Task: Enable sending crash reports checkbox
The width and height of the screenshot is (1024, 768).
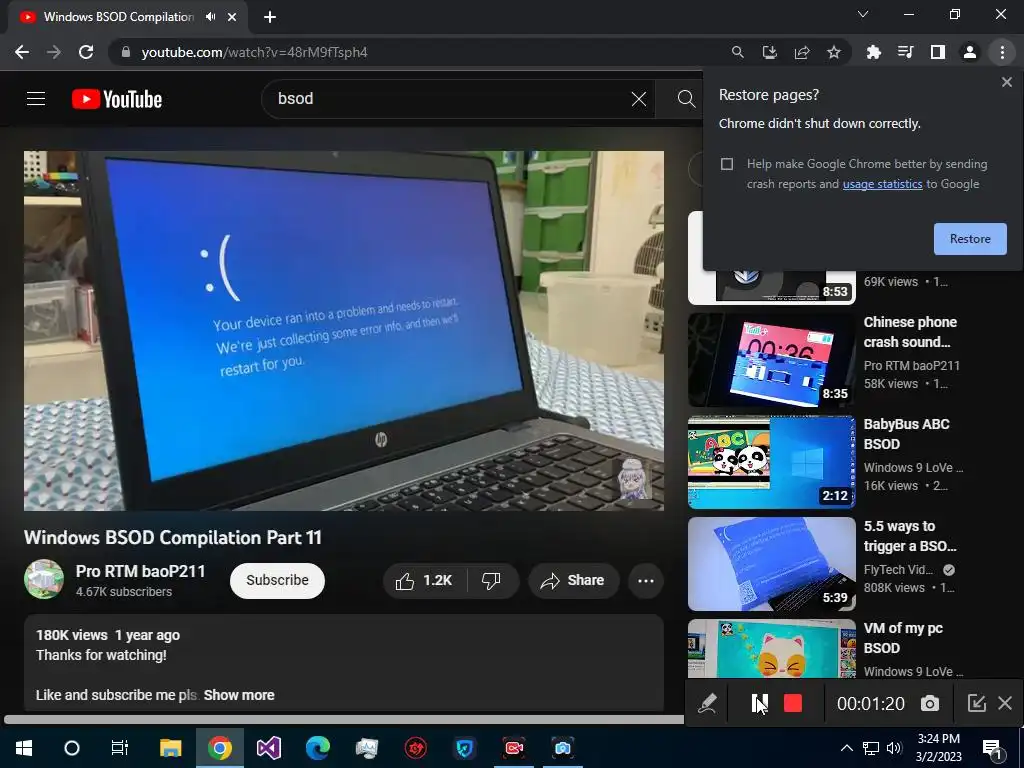Action: [x=727, y=164]
